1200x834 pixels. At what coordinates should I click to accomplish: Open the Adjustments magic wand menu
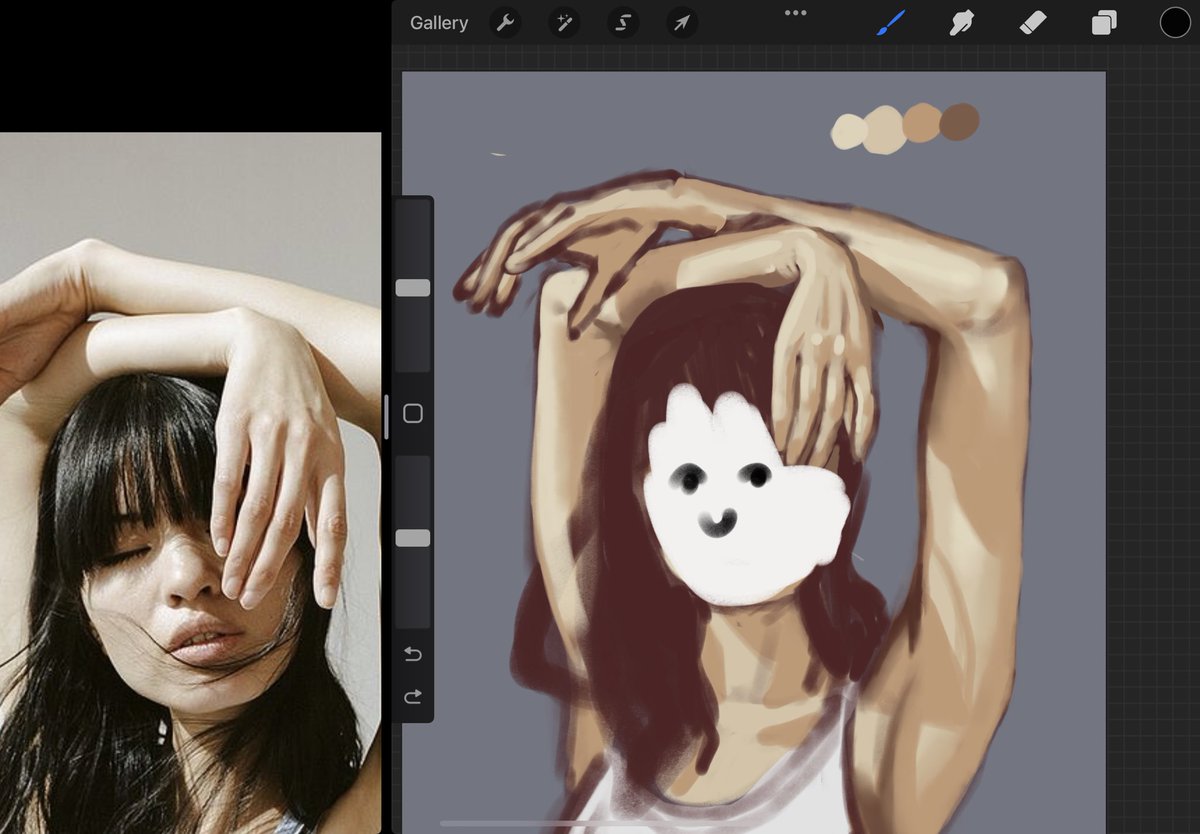coord(564,23)
